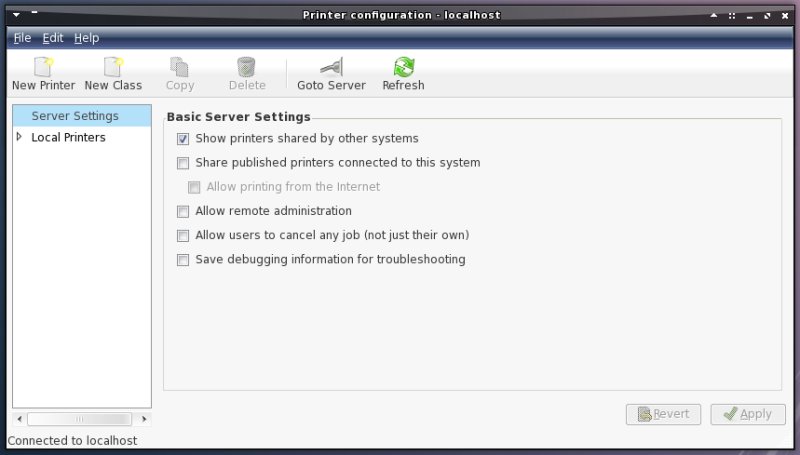Click the sidebar scrollbar's right arrow

click(144, 419)
